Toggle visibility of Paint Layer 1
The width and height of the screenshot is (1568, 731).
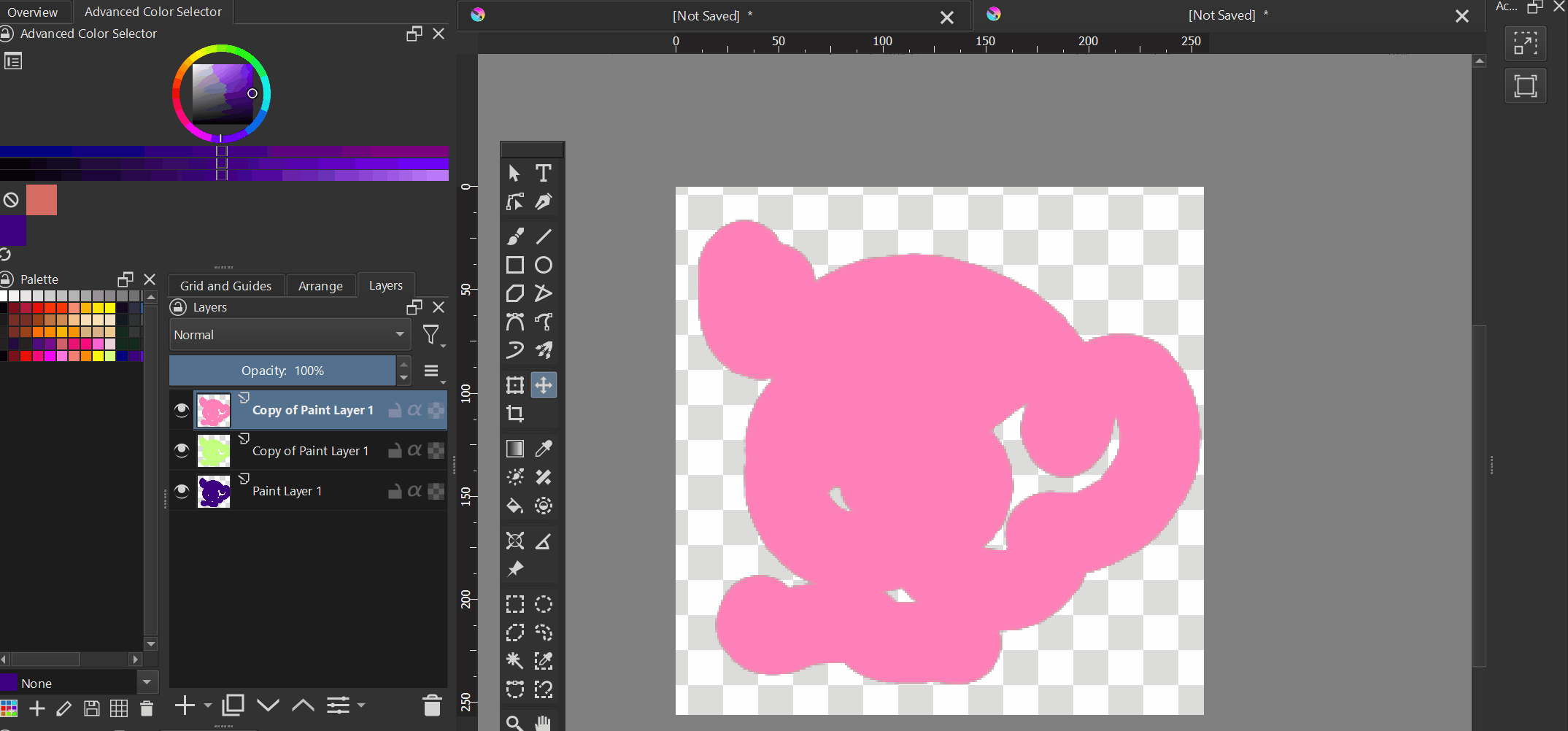tap(182, 491)
